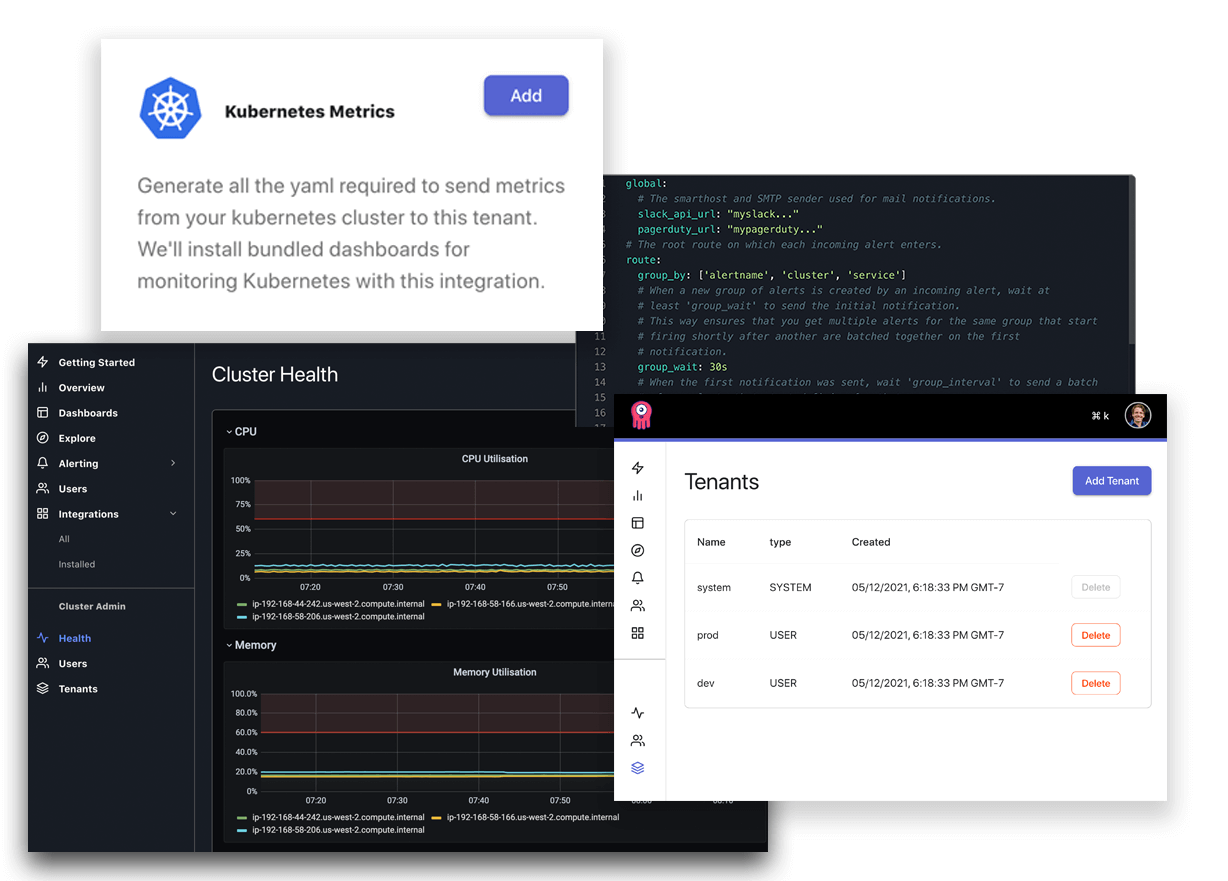
Task: Click type column header in tenants table
Action: (x=780, y=542)
